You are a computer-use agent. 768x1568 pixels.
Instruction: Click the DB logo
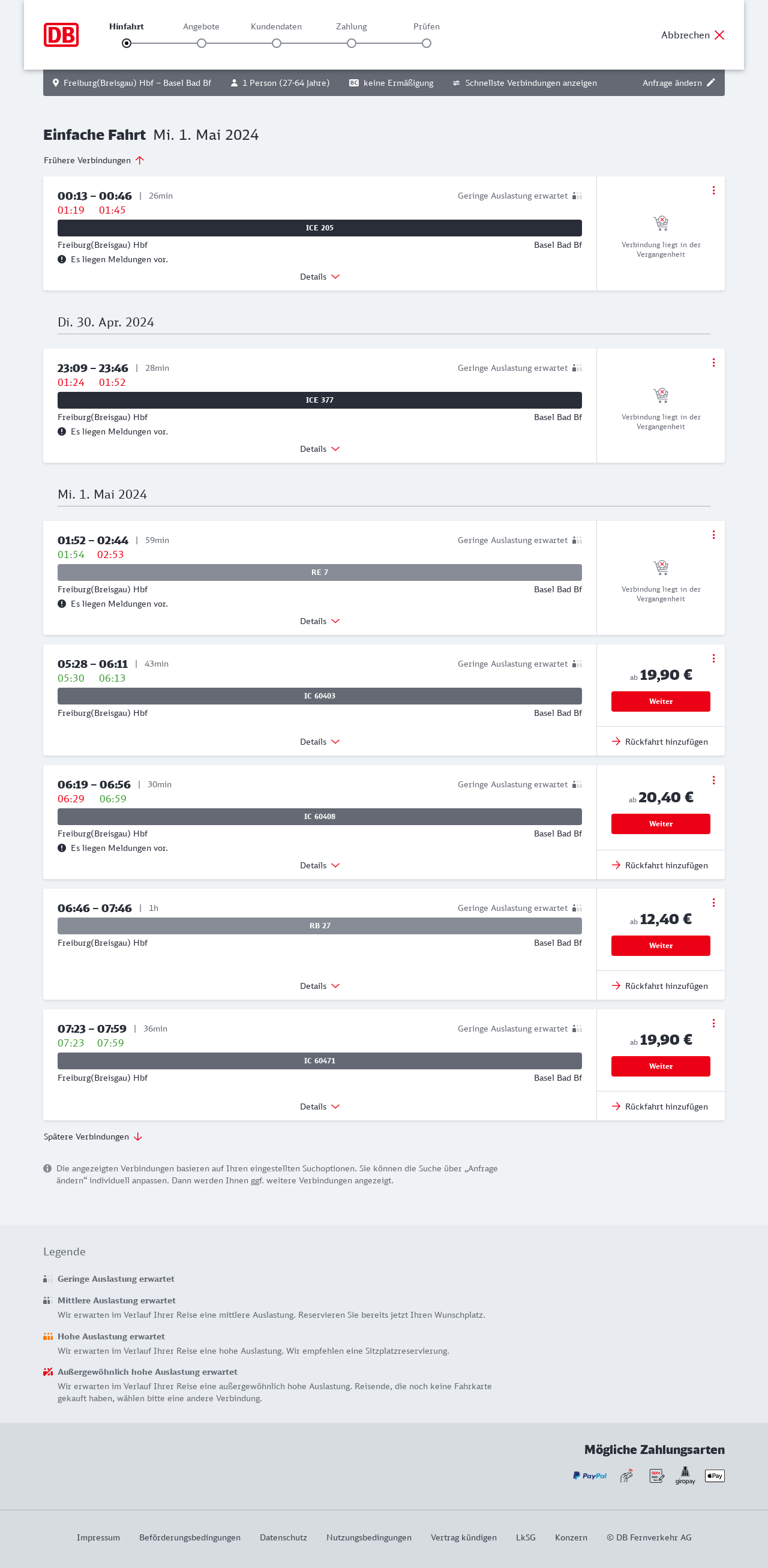[x=61, y=35]
